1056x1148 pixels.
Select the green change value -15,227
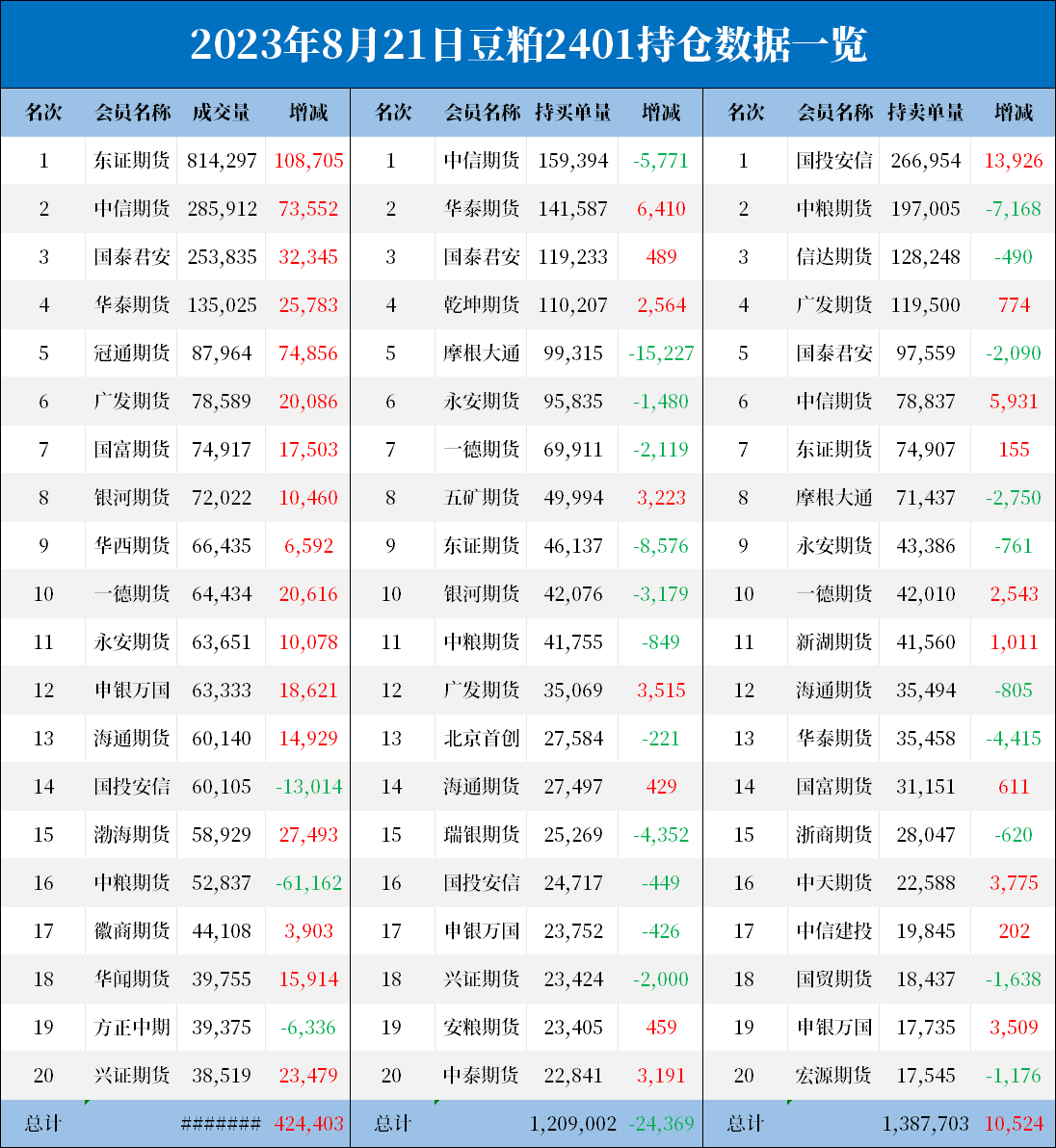point(661,353)
